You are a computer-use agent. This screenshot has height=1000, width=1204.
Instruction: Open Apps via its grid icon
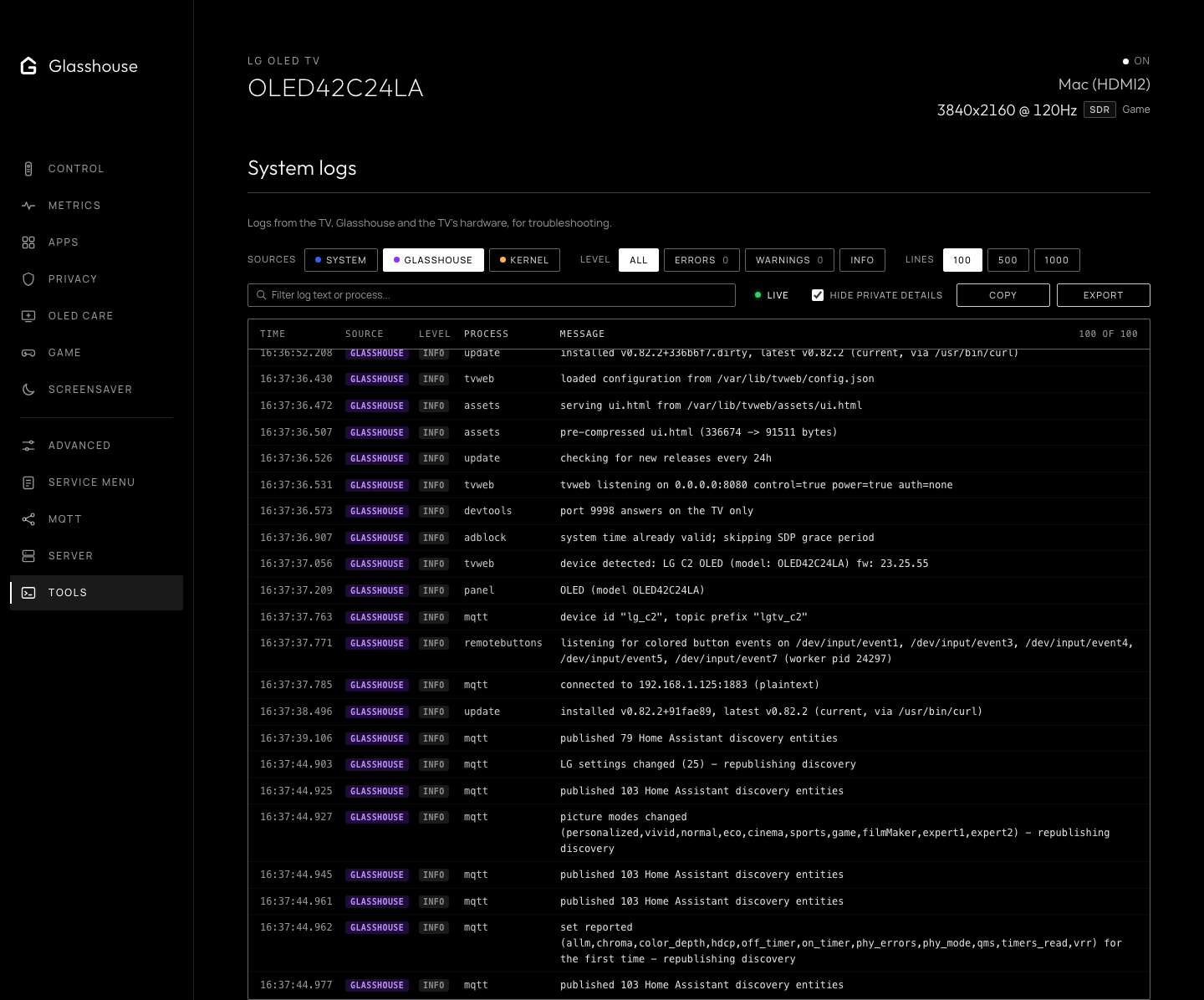pyautogui.click(x=28, y=242)
